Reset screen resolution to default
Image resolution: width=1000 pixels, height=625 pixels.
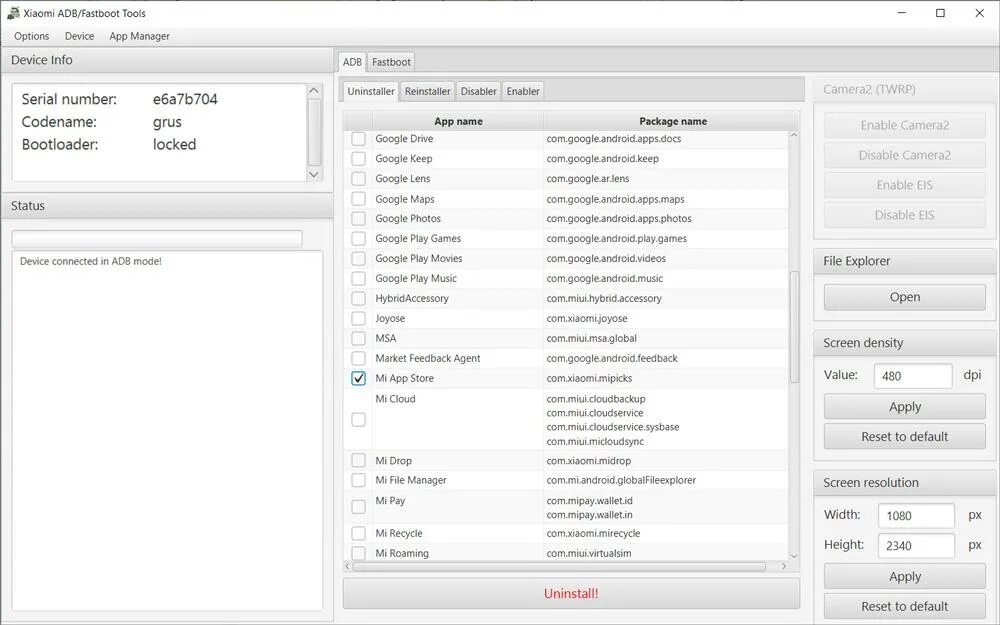click(x=904, y=607)
